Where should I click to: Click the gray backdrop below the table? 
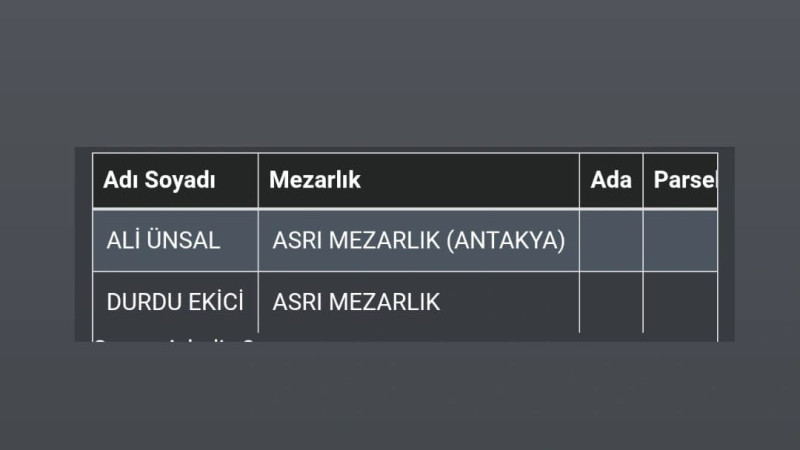click(400, 395)
